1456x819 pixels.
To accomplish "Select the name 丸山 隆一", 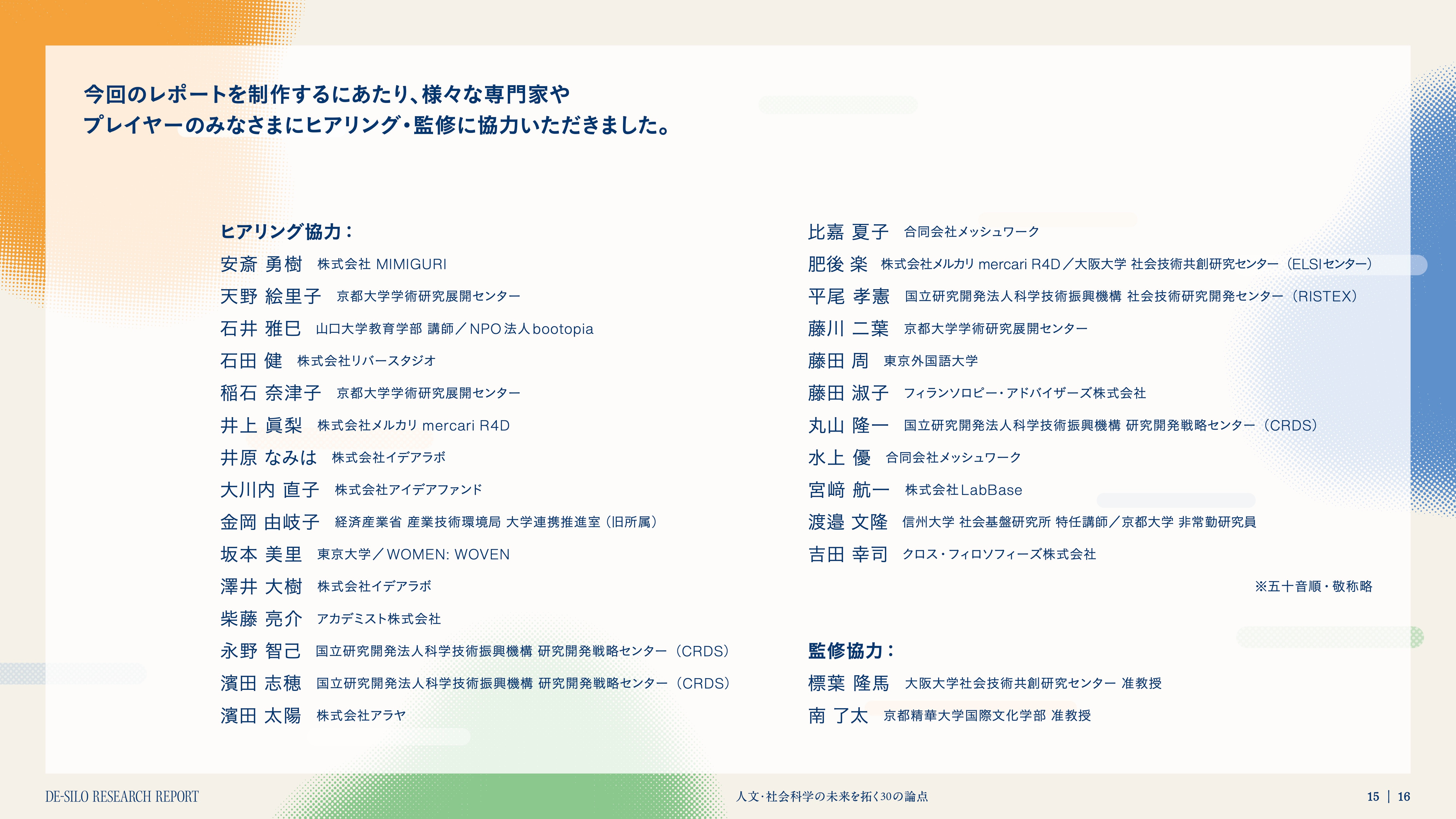I will 848,425.
